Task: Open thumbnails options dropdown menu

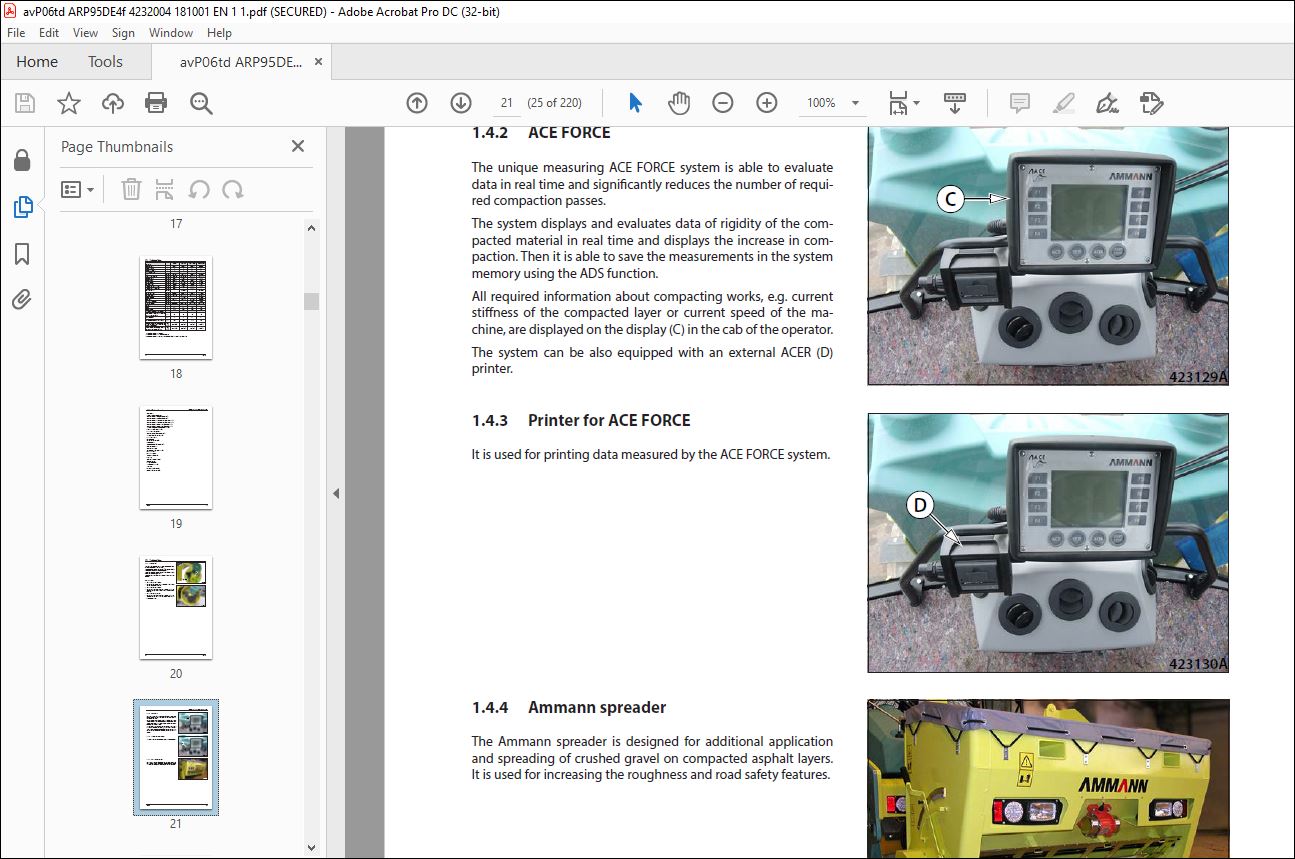Action: tap(78, 189)
